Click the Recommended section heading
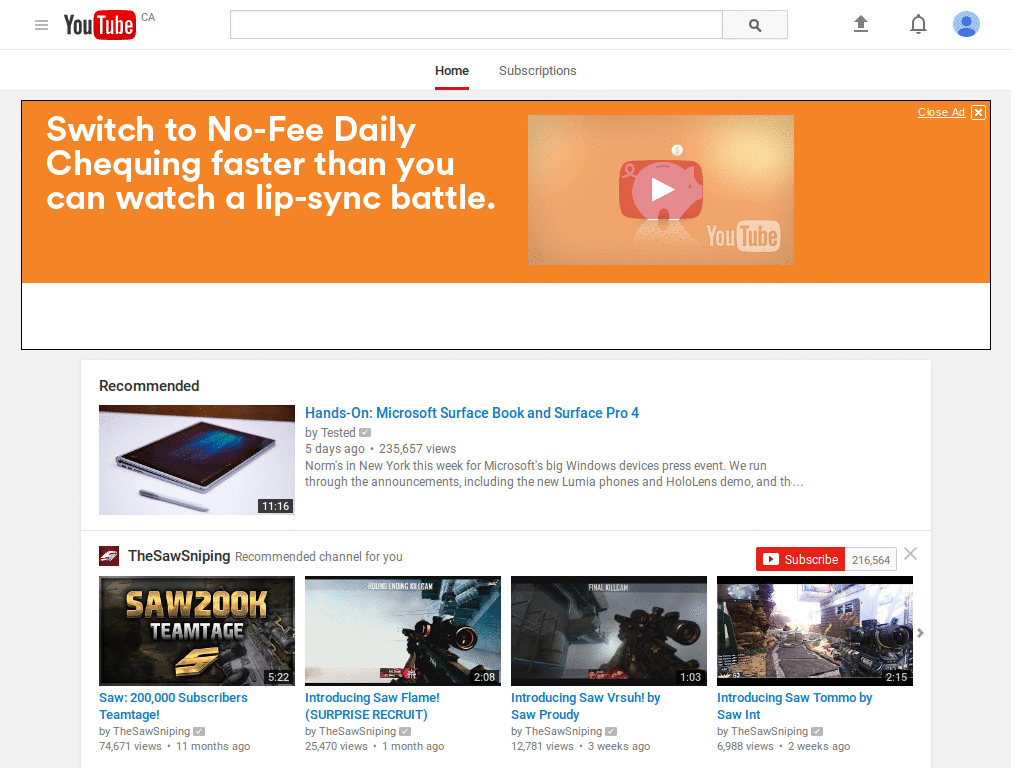The image size is (1024, 768). (149, 386)
